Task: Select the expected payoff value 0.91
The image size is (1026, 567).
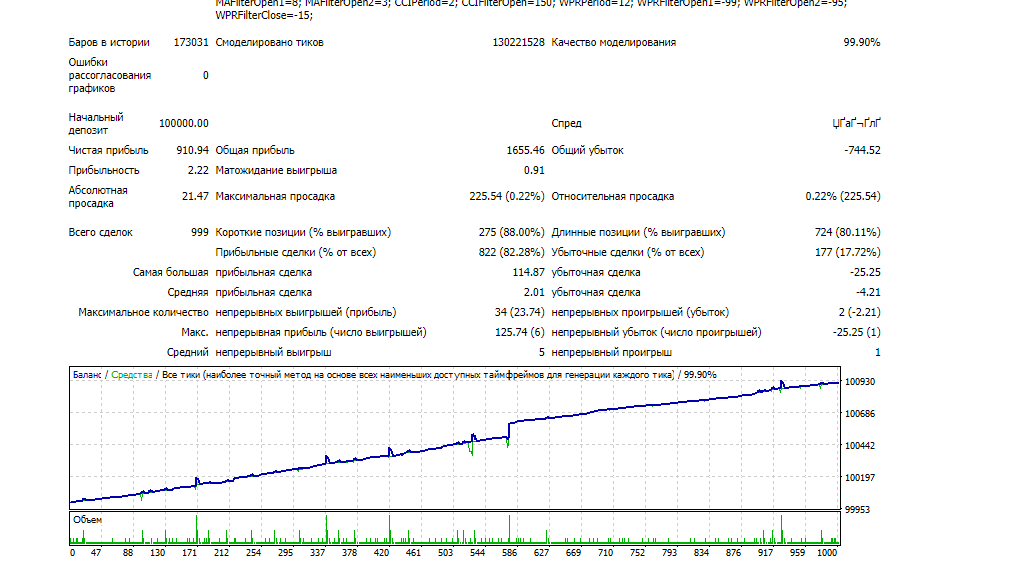Action: click(534, 171)
